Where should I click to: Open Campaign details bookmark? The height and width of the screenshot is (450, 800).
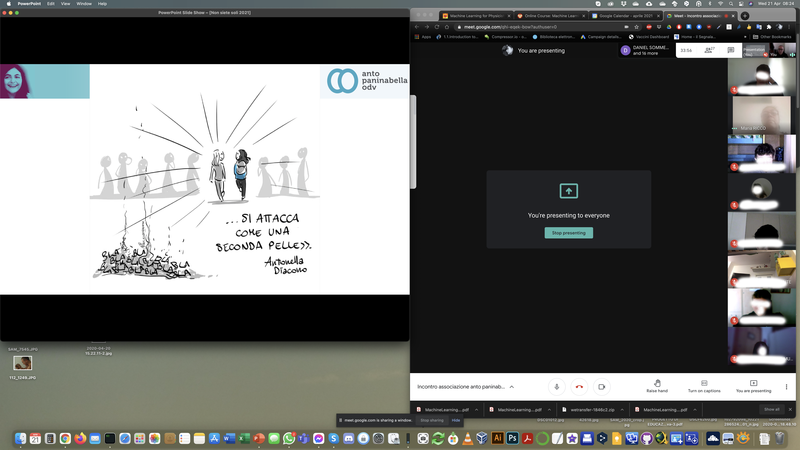tap(601, 37)
